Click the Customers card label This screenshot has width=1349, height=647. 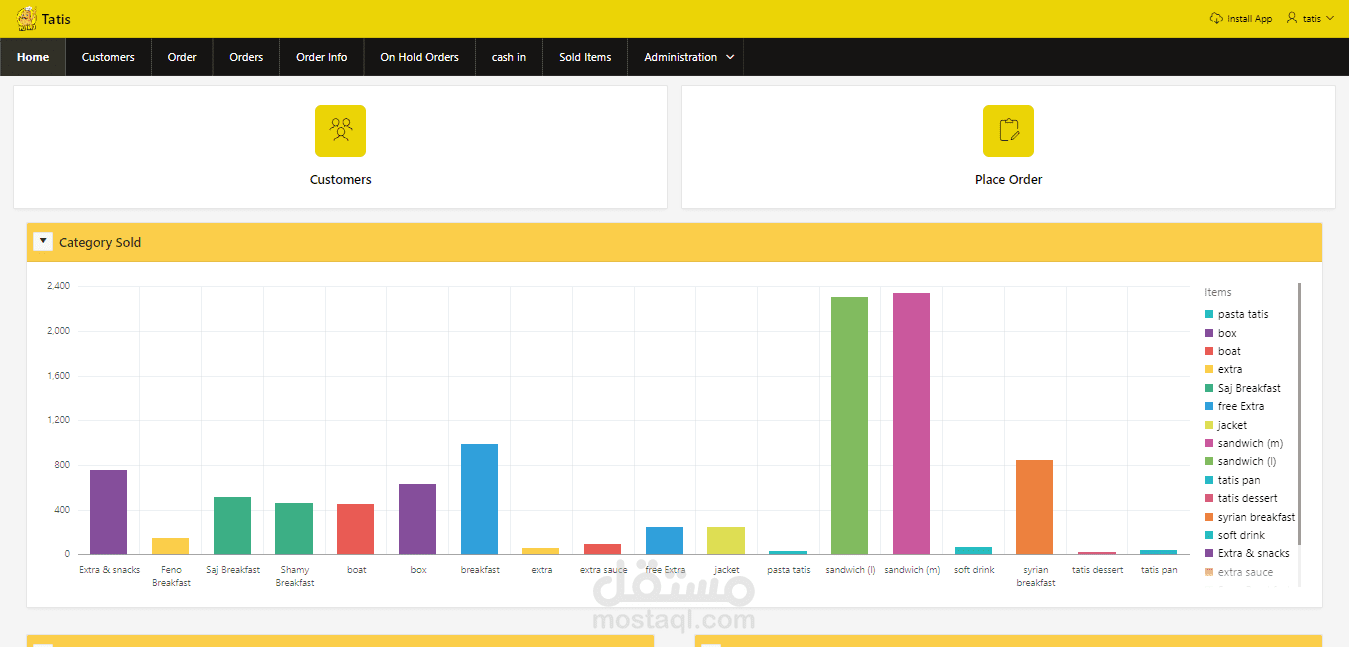pos(340,180)
